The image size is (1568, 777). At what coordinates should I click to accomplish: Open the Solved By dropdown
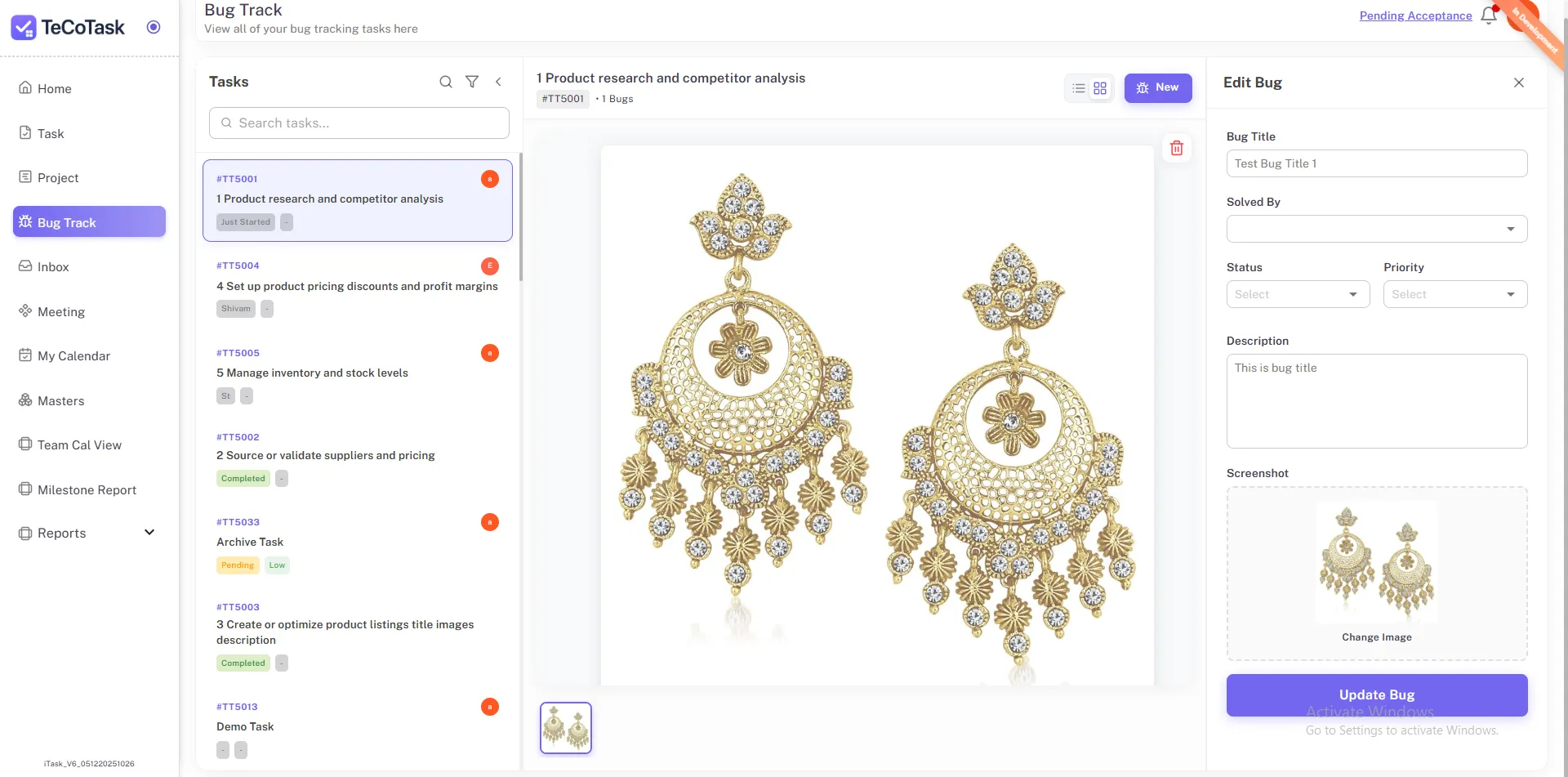pyautogui.click(x=1377, y=229)
